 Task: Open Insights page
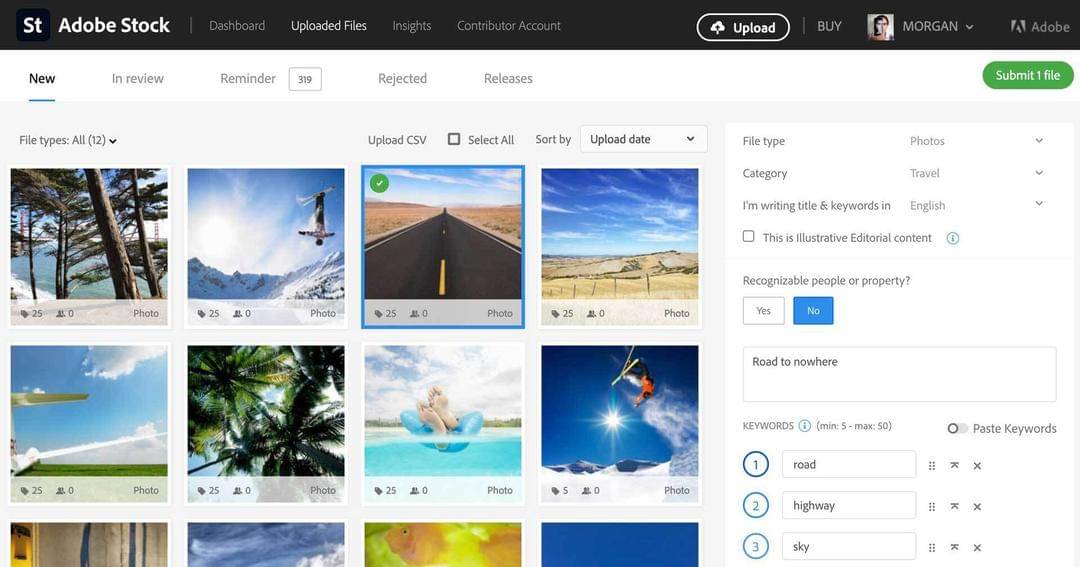click(x=412, y=25)
